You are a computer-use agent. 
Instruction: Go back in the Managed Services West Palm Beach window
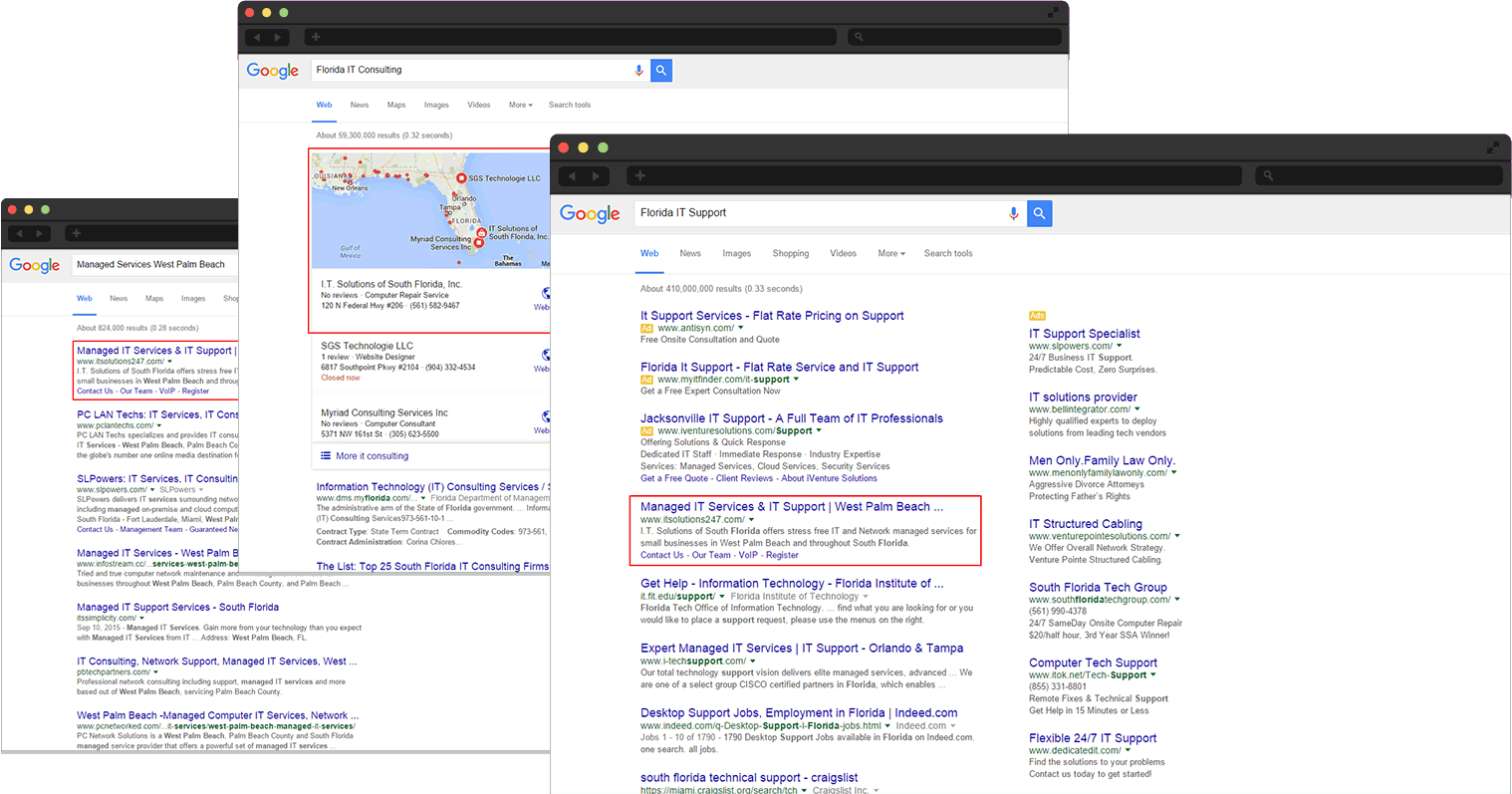pos(18,233)
